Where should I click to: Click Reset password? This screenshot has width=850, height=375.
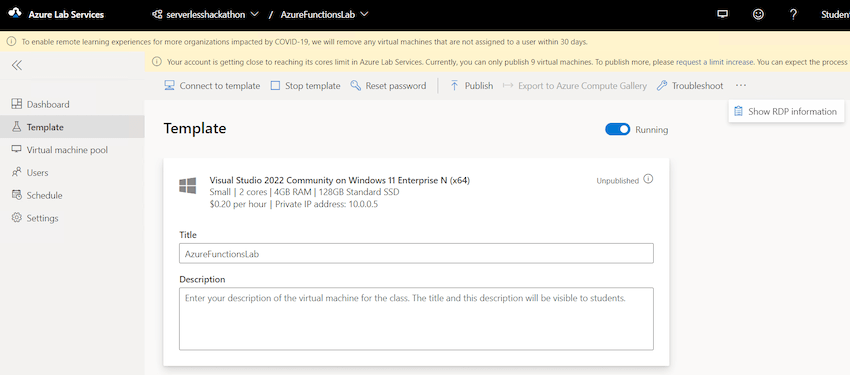point(388,86)
